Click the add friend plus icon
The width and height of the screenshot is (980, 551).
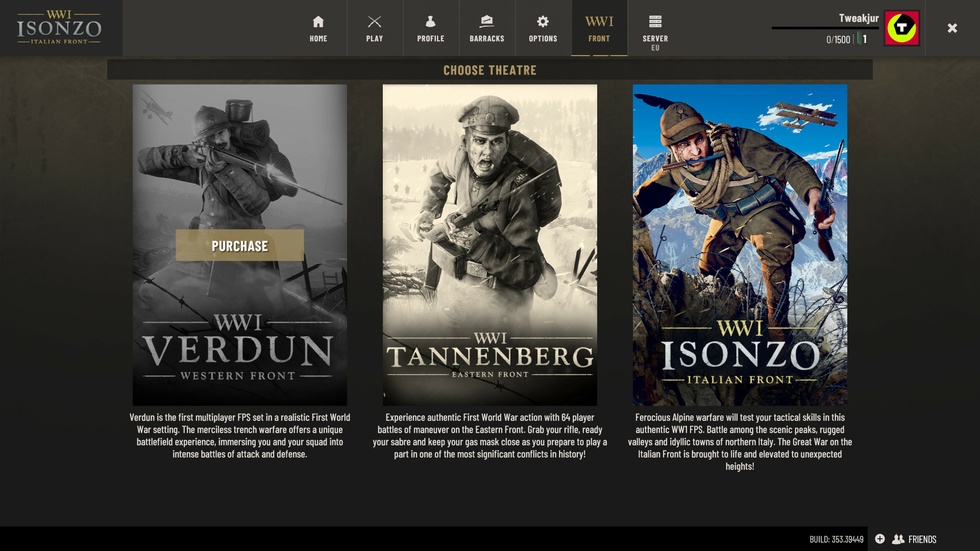pos(879,539)
